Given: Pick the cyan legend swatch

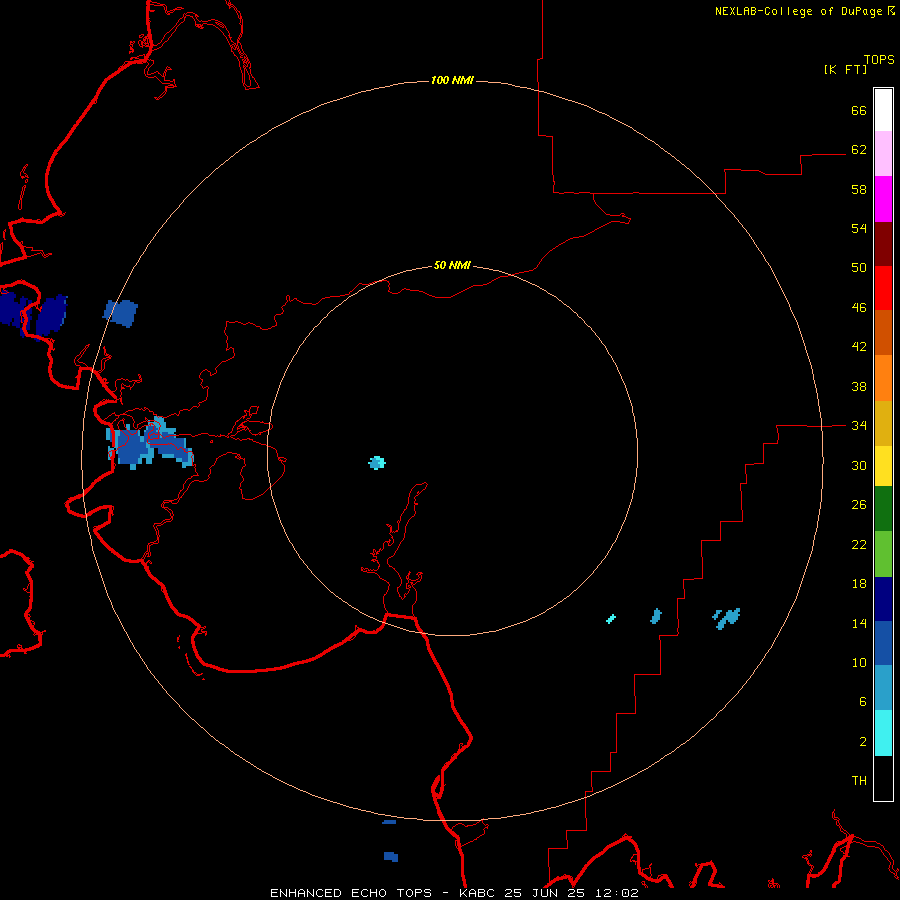Looking at the screenshot, I should tap(883, 733).
